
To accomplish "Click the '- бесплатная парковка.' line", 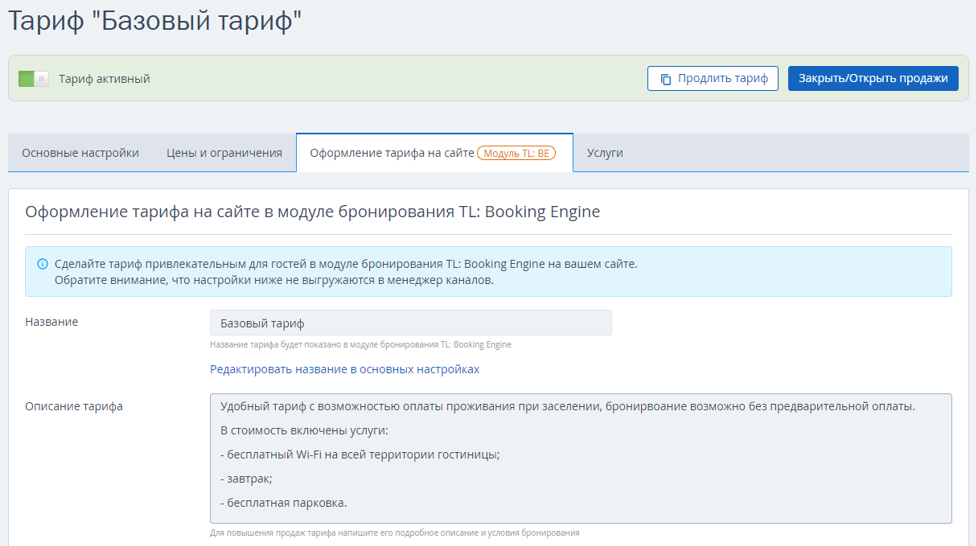I will pos(284,503).
